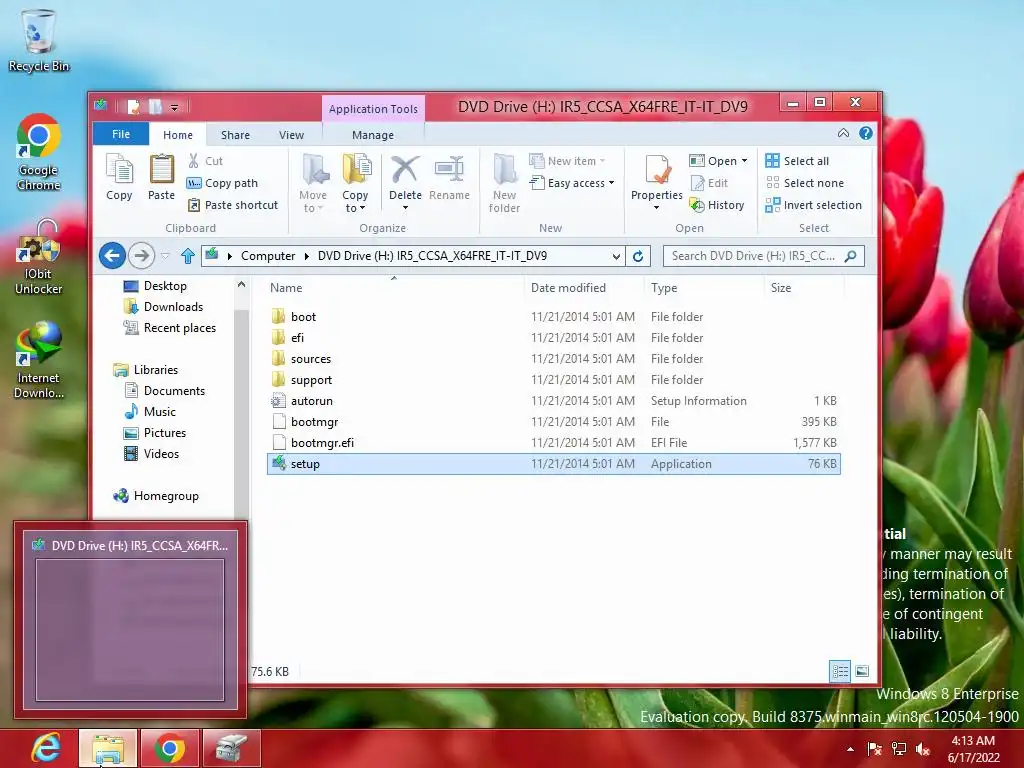Viewport: 1024px width, 768px height.
Task: Sort by the Name column header
Action: point(394,287)
